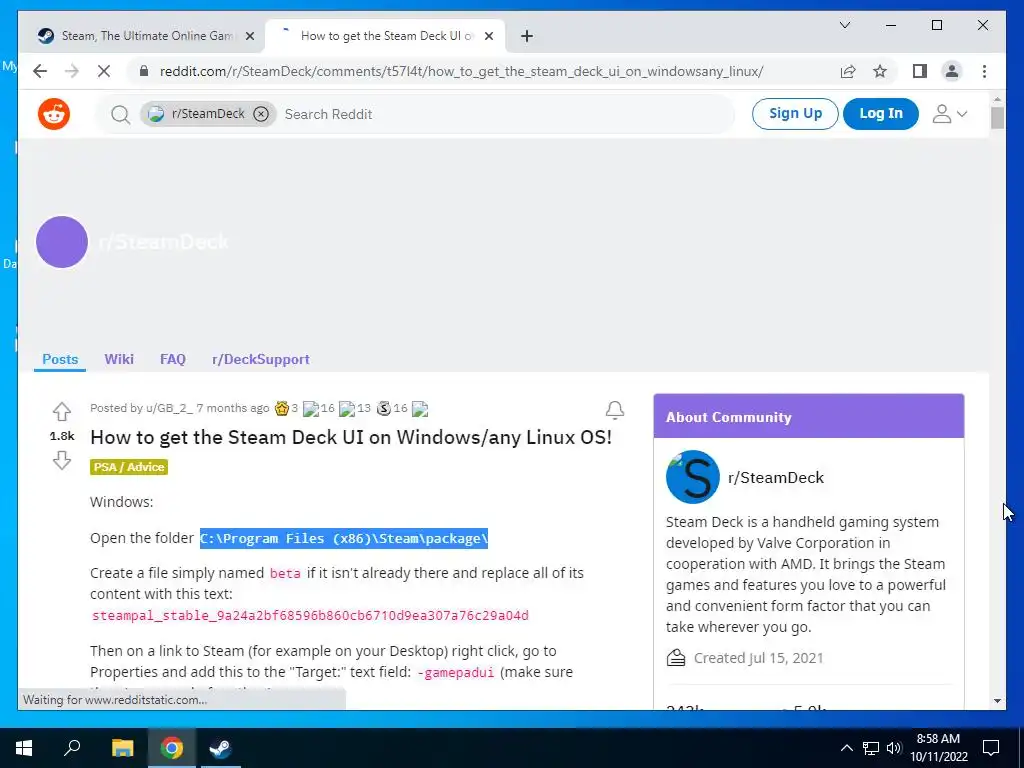Viewport: 1024px width, 768px height.
Task: Upvote the Steam Deck UI post
Action: click(62, 411)
